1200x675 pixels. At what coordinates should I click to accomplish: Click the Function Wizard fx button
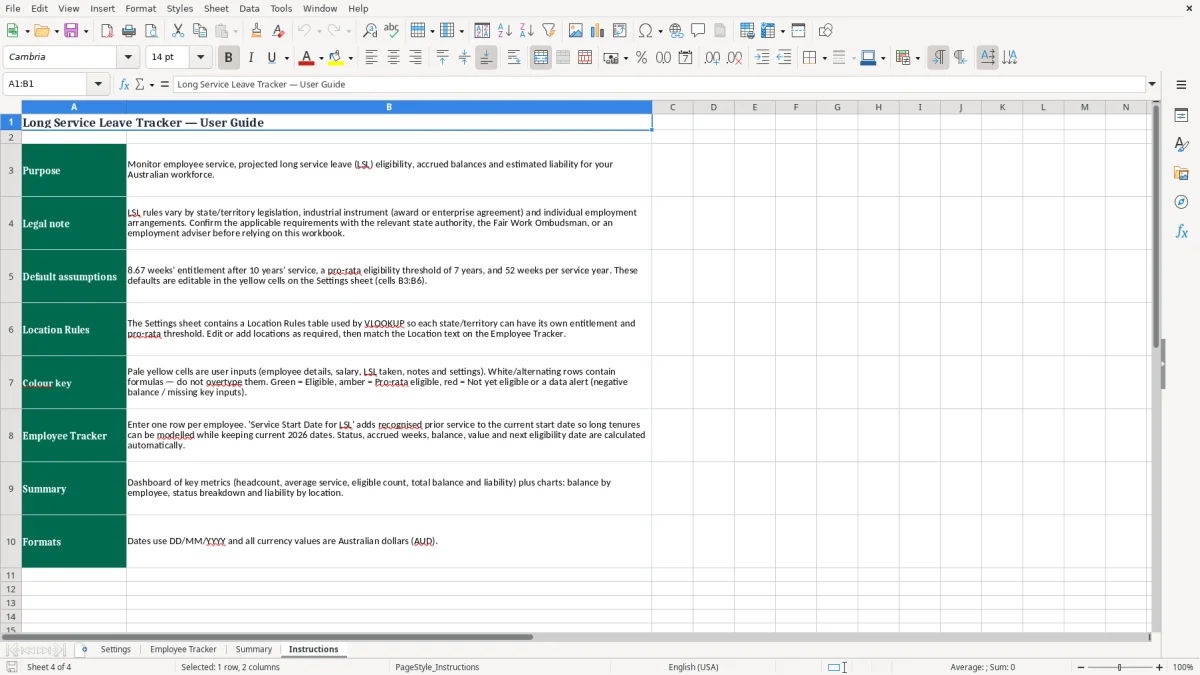[125, 84]
